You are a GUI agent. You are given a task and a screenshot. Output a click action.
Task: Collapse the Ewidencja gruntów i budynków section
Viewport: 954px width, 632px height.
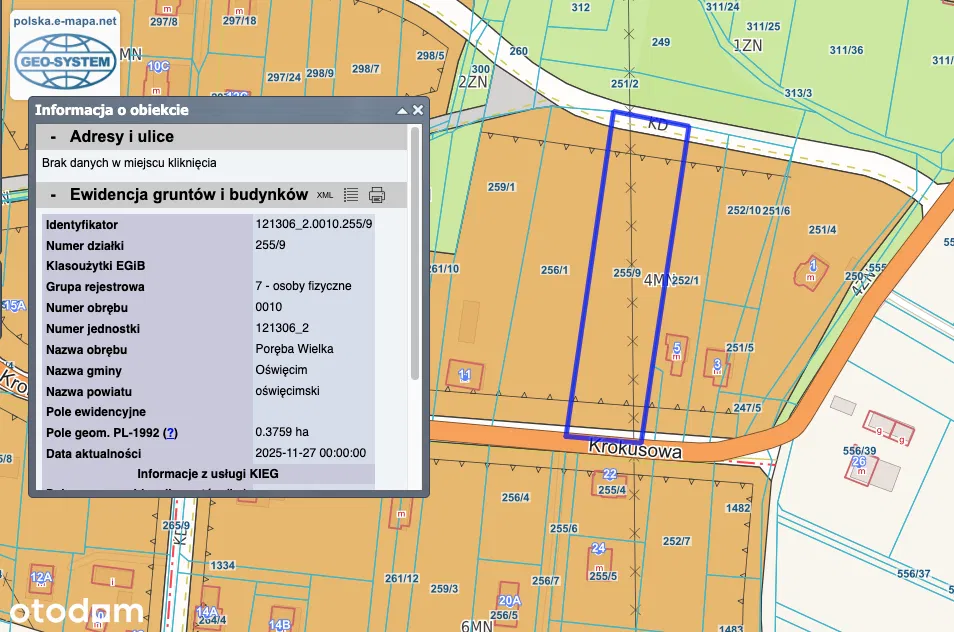pos(52,194)
